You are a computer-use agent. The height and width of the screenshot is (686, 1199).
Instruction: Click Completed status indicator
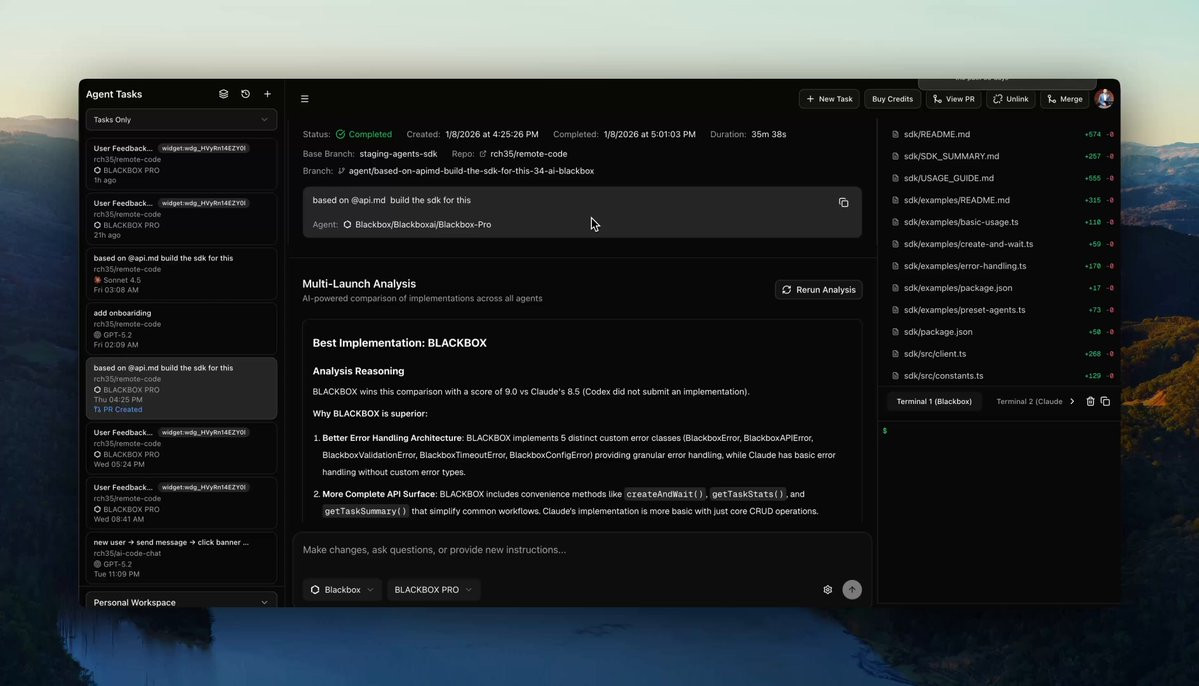tap(363, 135)
